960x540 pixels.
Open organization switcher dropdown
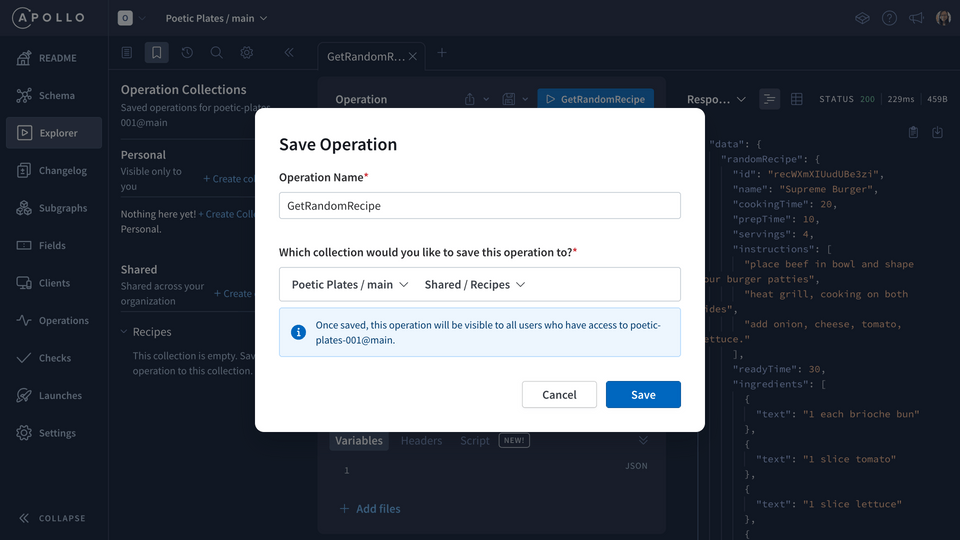coord(132,18)
